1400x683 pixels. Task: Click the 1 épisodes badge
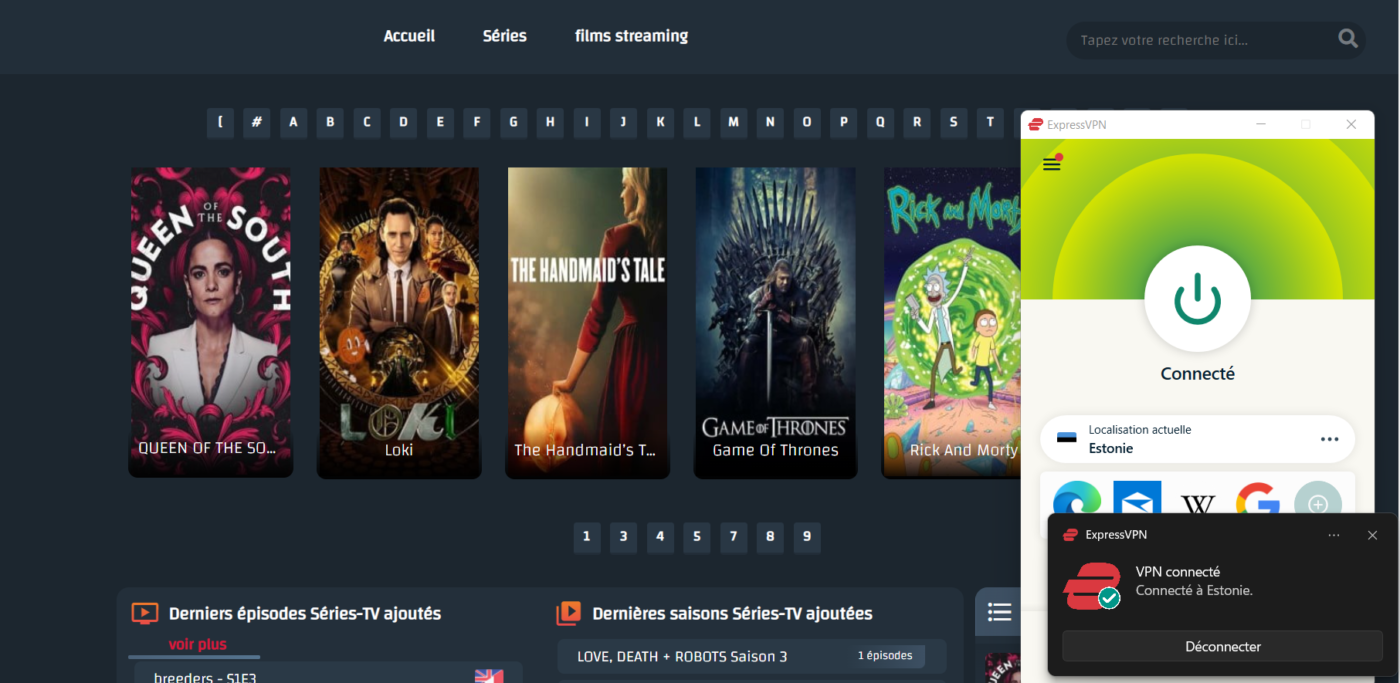[885, 656]
